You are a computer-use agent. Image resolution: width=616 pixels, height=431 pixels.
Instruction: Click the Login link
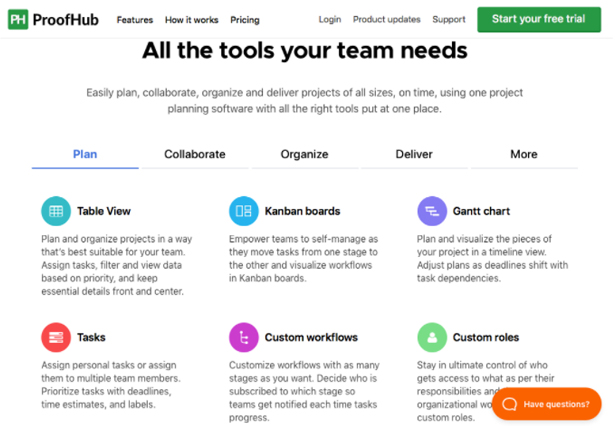330,19
